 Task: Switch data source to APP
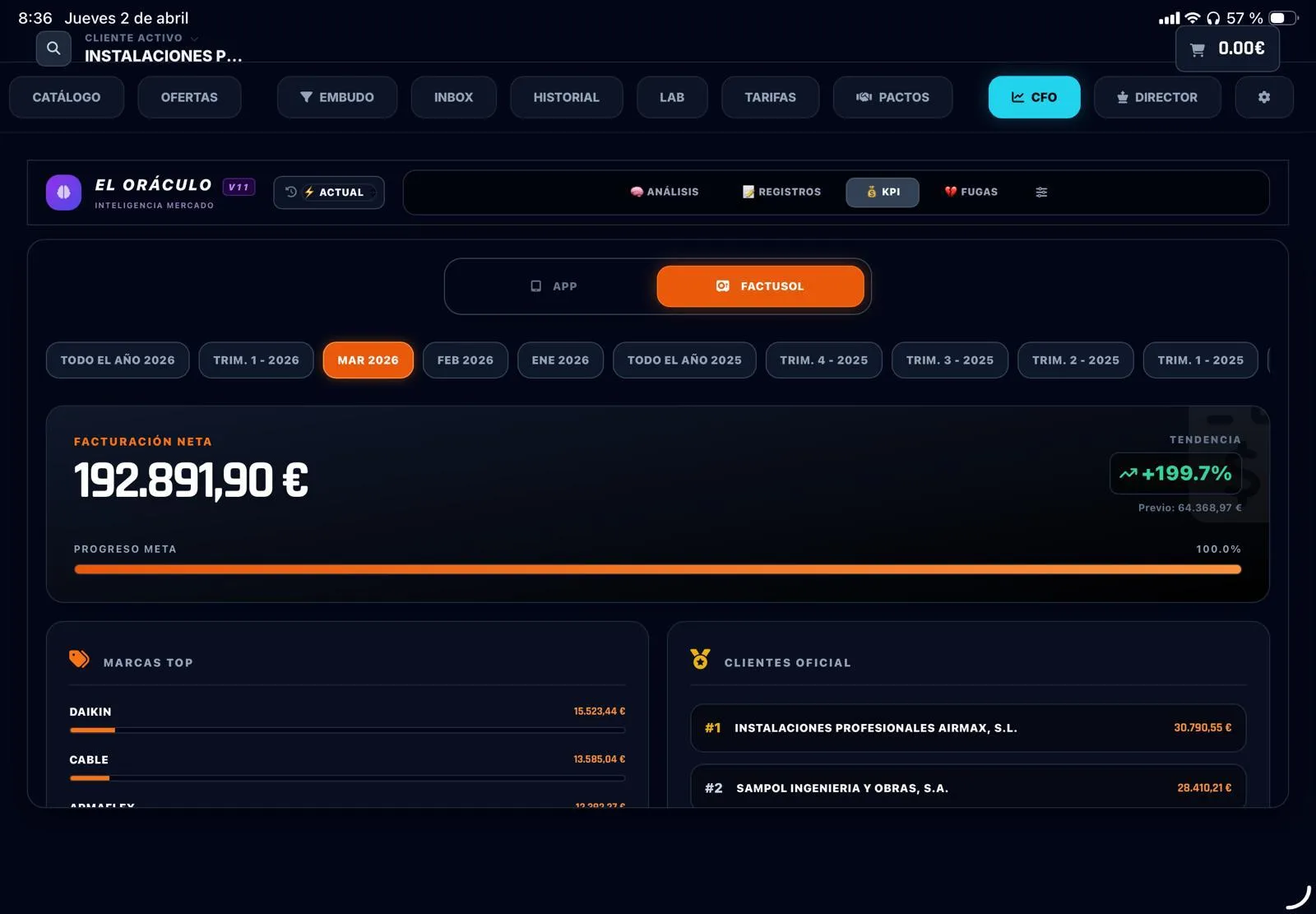(554, 286)
